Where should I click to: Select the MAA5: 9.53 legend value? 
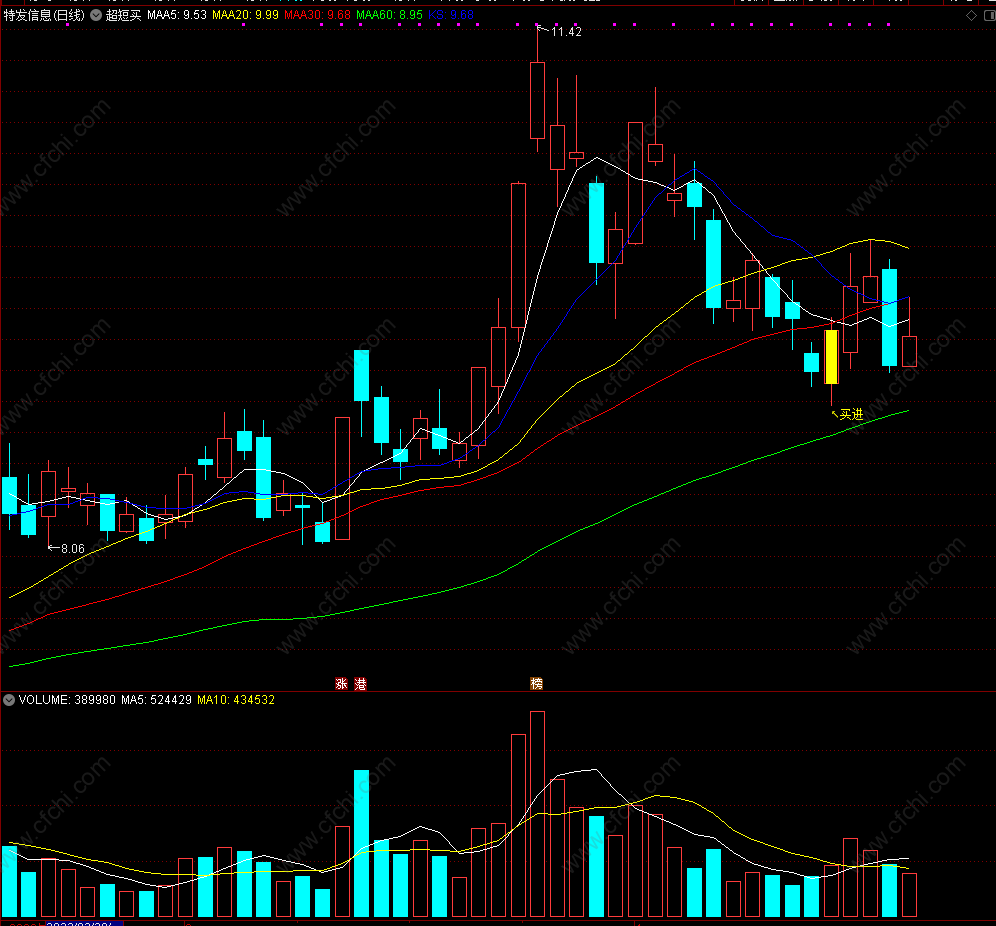point(177,15)
